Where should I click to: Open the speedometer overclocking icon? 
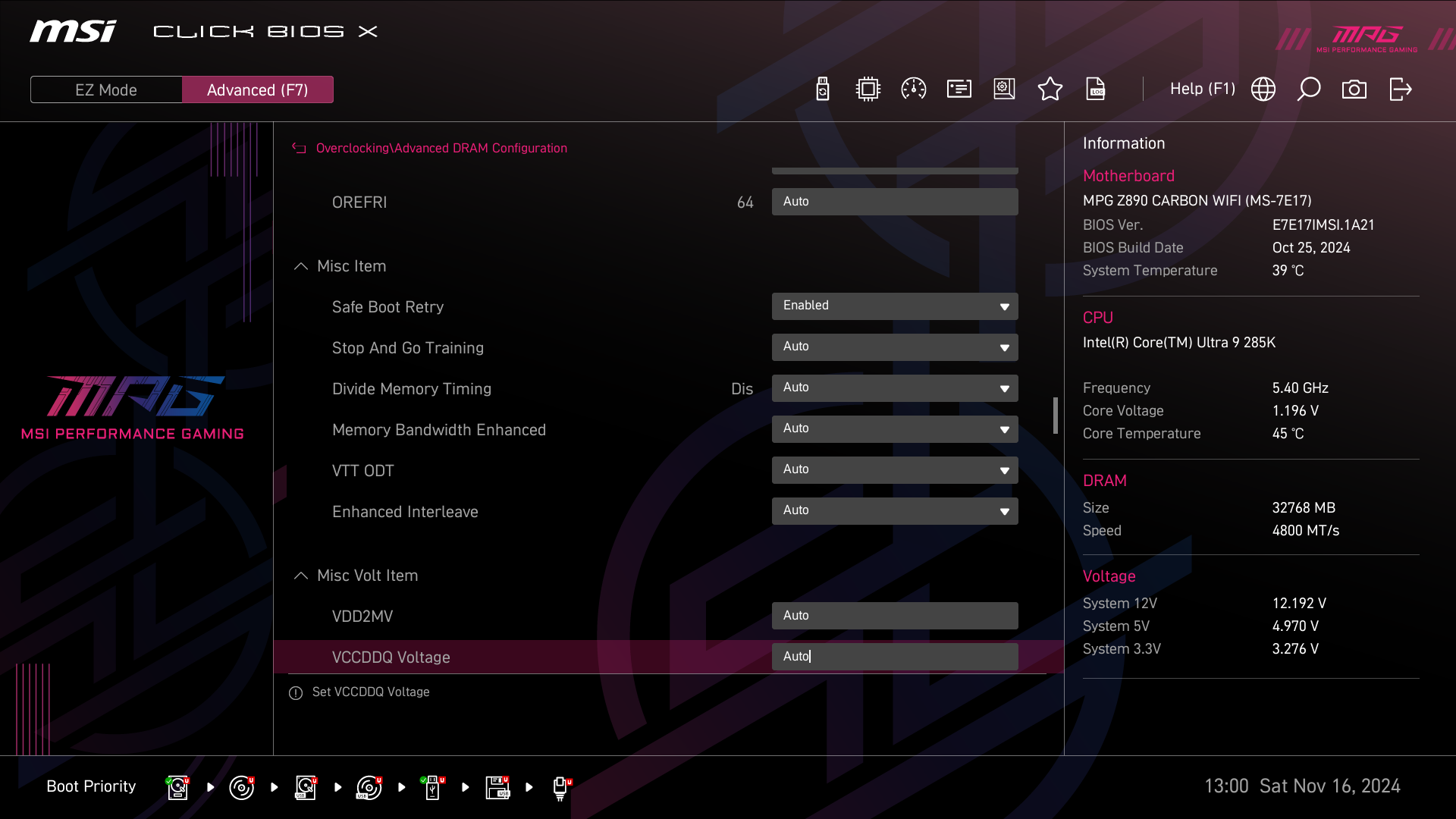point(913,89)
